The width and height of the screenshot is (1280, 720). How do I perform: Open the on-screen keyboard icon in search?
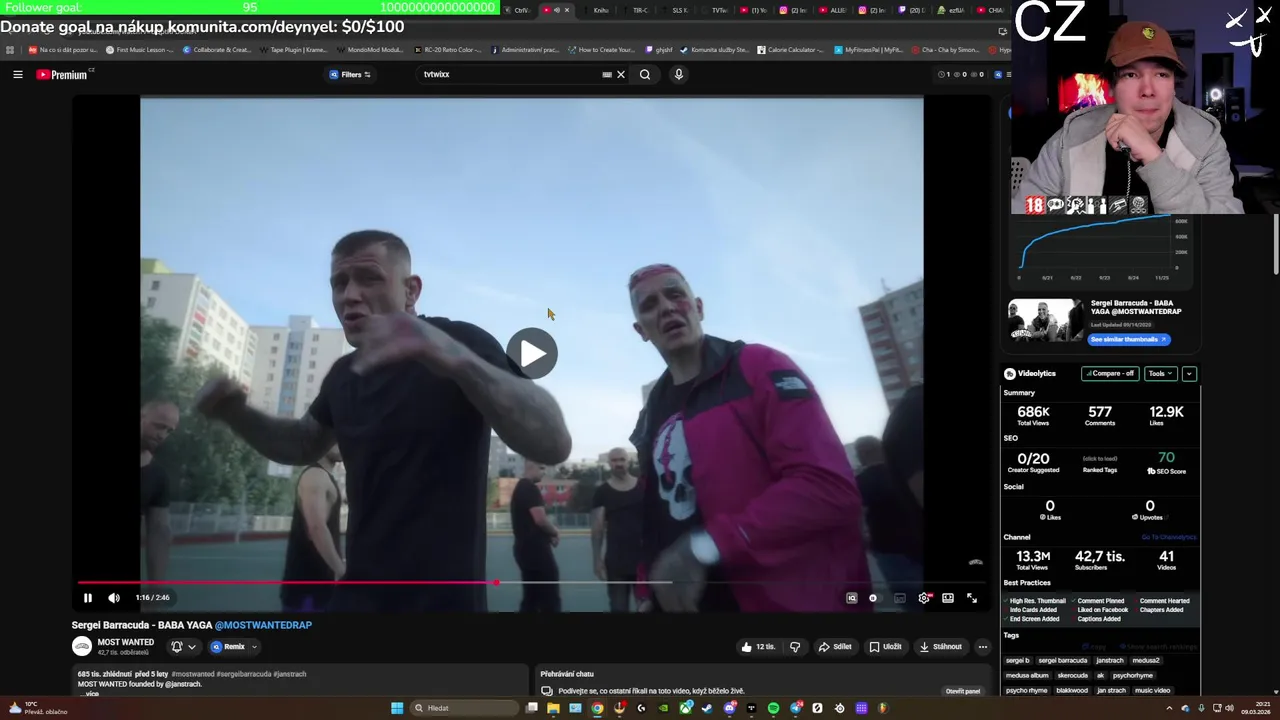click(607, 74)
